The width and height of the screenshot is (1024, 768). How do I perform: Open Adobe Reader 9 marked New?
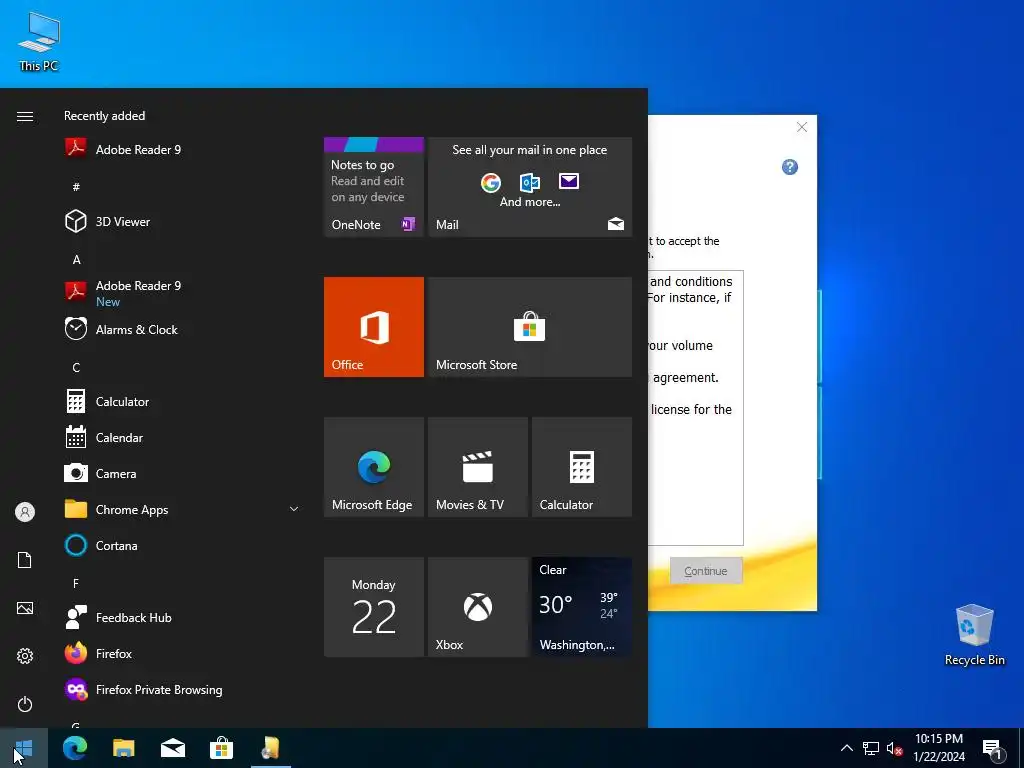tap(183, 293)
